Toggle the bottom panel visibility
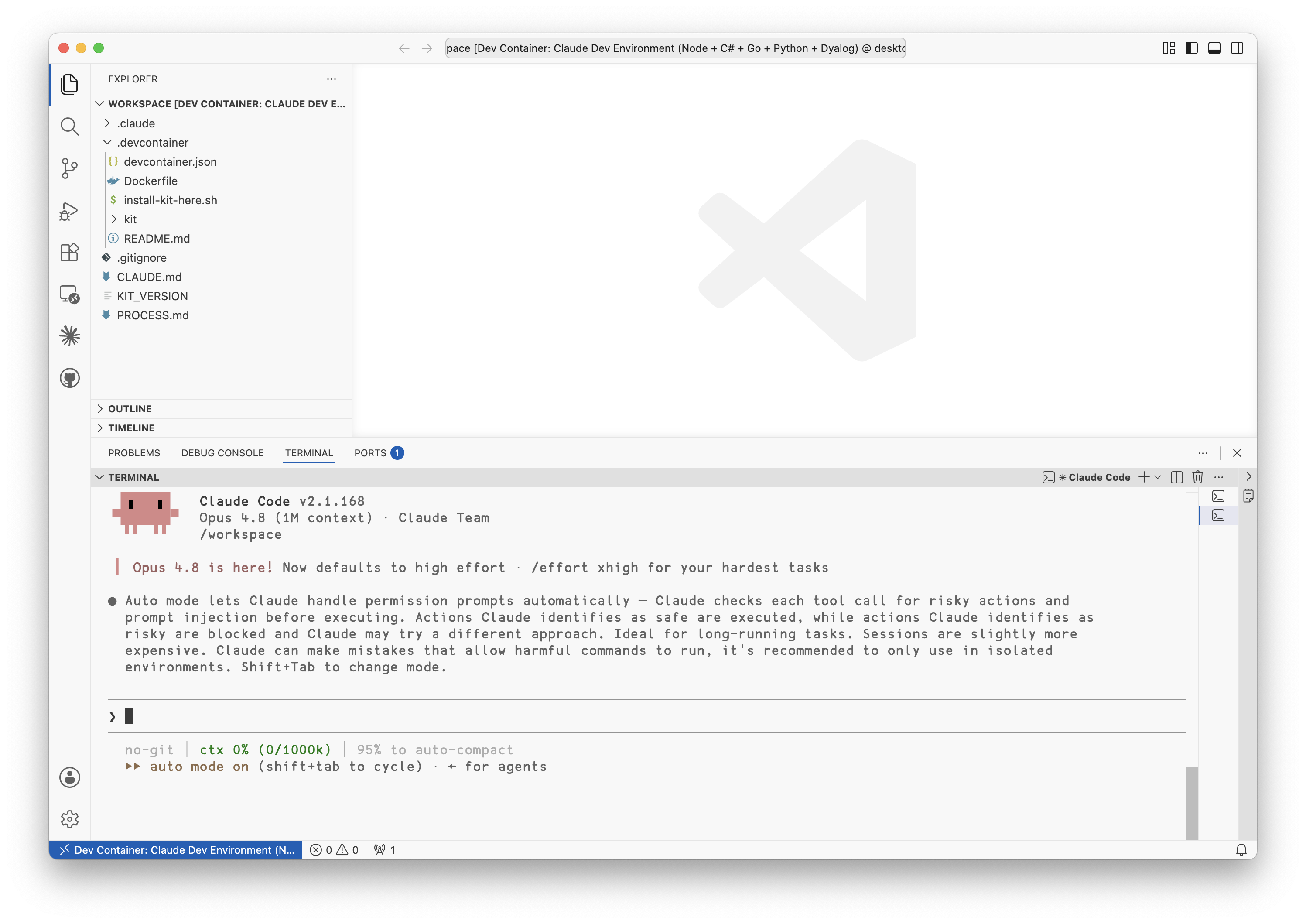1306x924 pixels. click(x=1214, y=48)
